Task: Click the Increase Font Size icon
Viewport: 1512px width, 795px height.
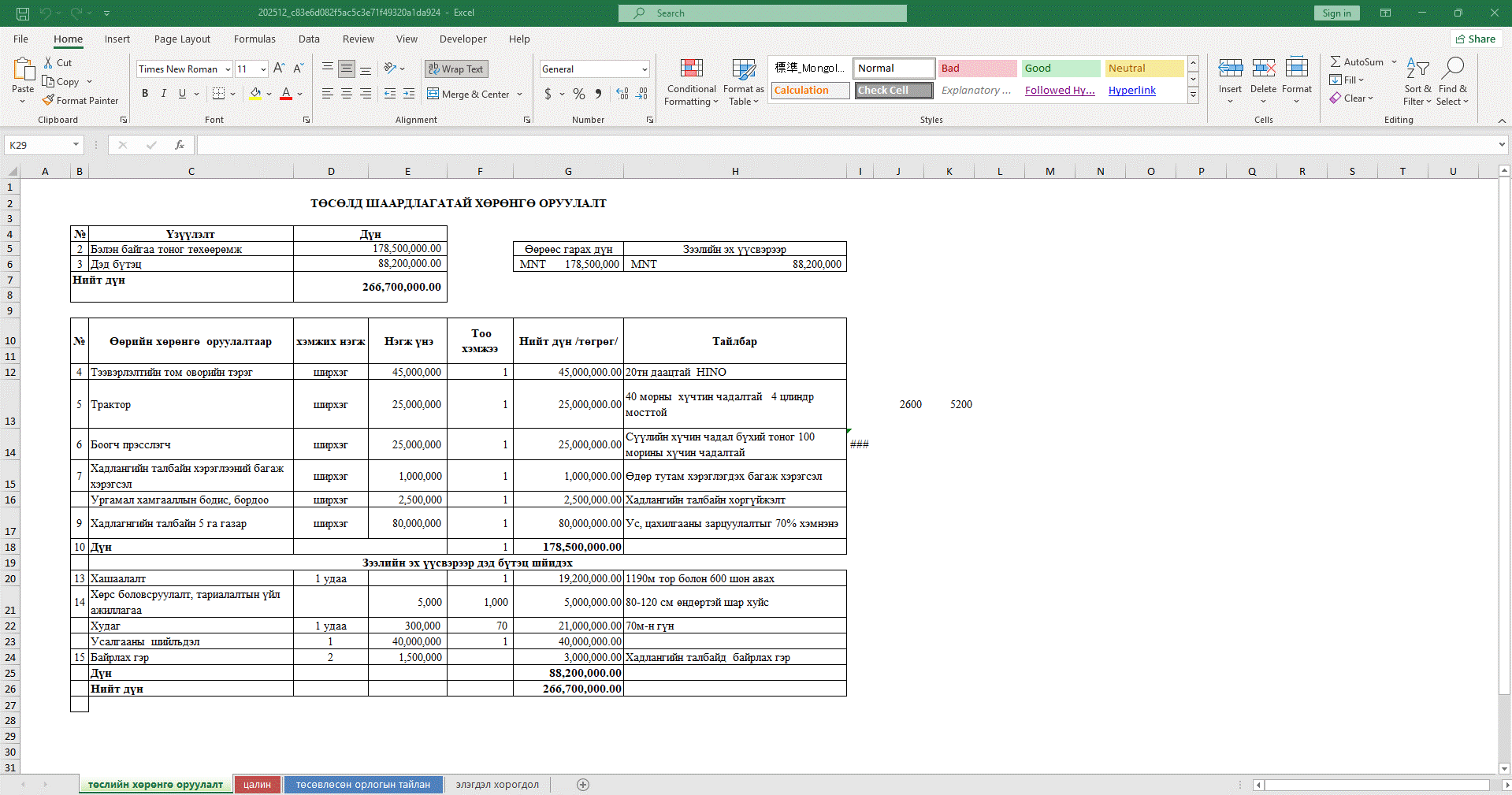Action: [x=279, y=69]
